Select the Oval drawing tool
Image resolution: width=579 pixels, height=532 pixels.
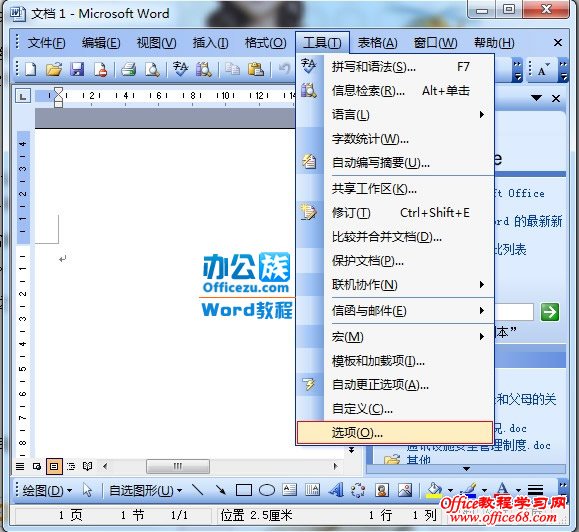tap(267, 490)
